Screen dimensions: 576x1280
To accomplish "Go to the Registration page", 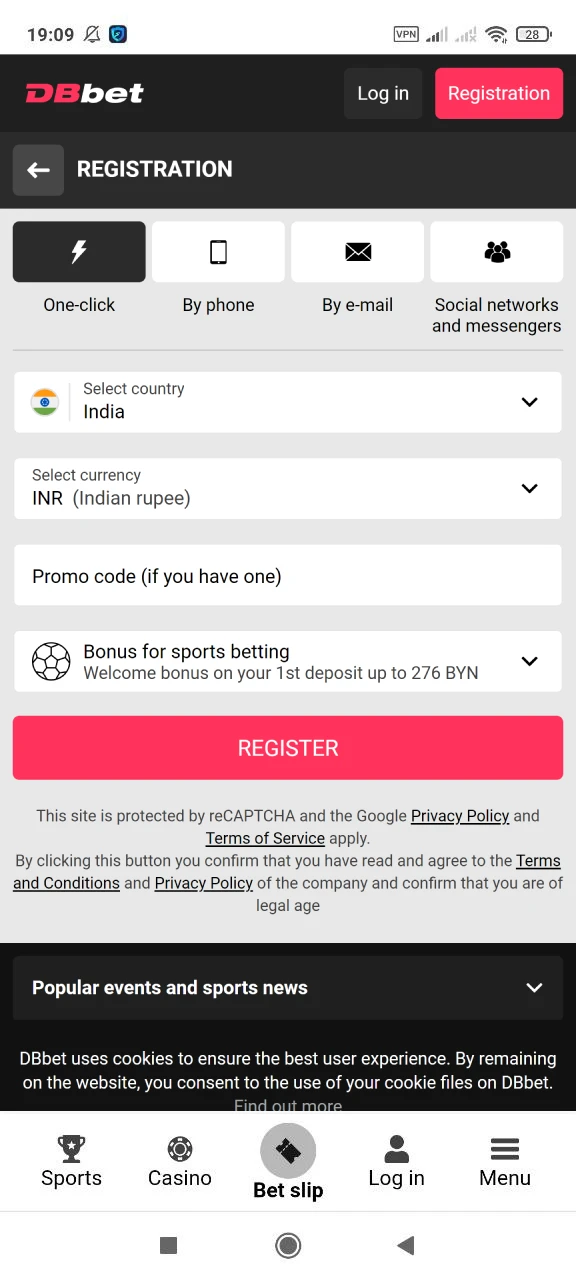I will [499, 93].
